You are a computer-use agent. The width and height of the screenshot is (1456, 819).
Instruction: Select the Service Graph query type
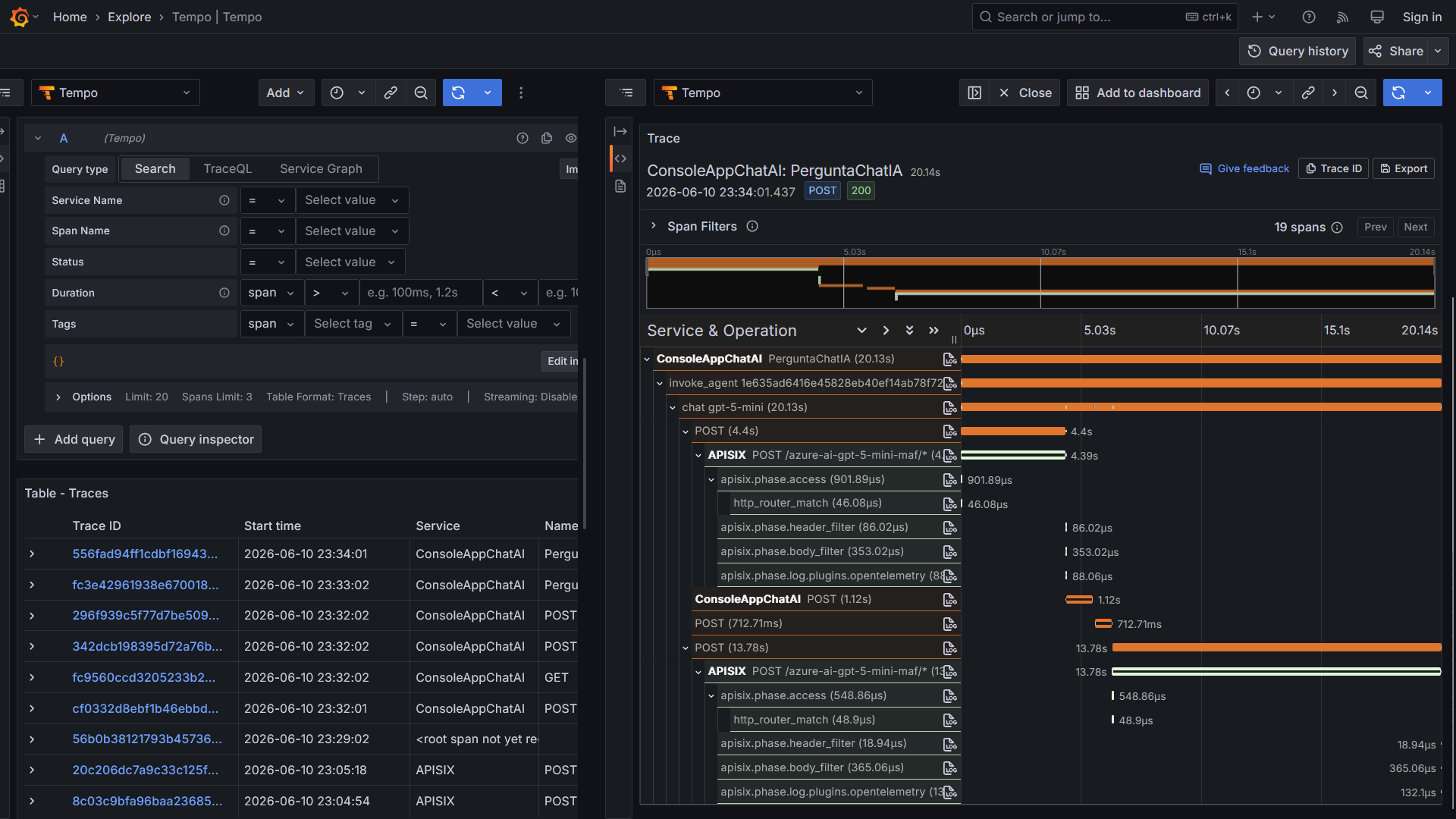(321, 168)
